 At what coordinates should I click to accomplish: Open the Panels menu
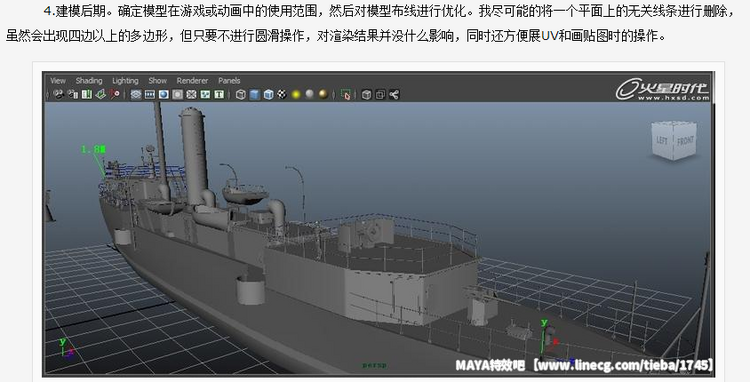[x=229, y=81]
